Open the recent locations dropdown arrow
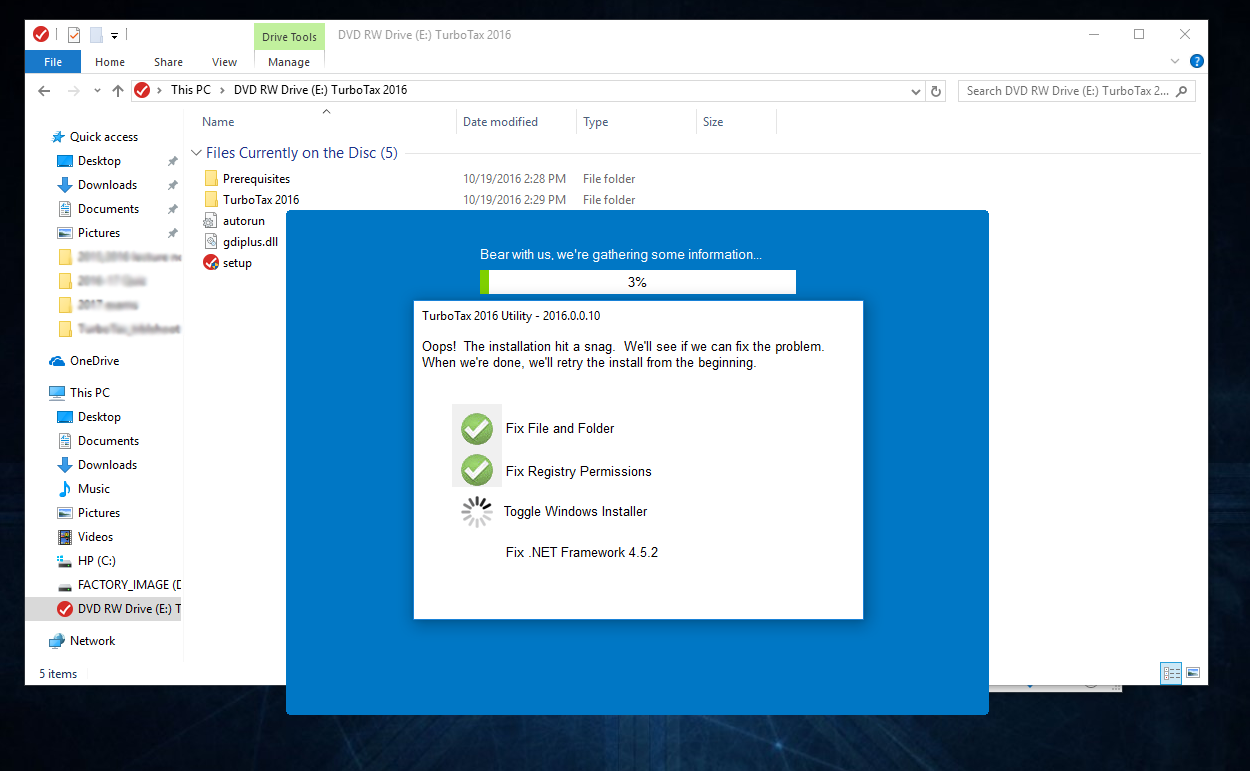The width and height of the screenshot is (1250, 771). coord(97,91)
